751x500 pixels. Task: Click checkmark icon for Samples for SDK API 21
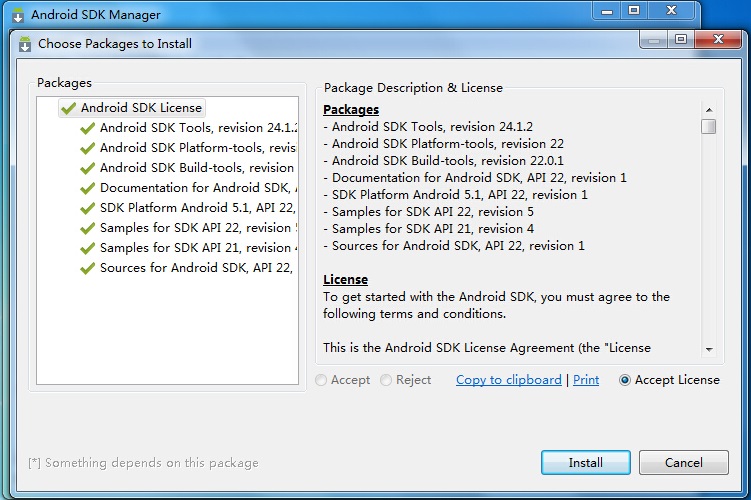click(87, 249)
